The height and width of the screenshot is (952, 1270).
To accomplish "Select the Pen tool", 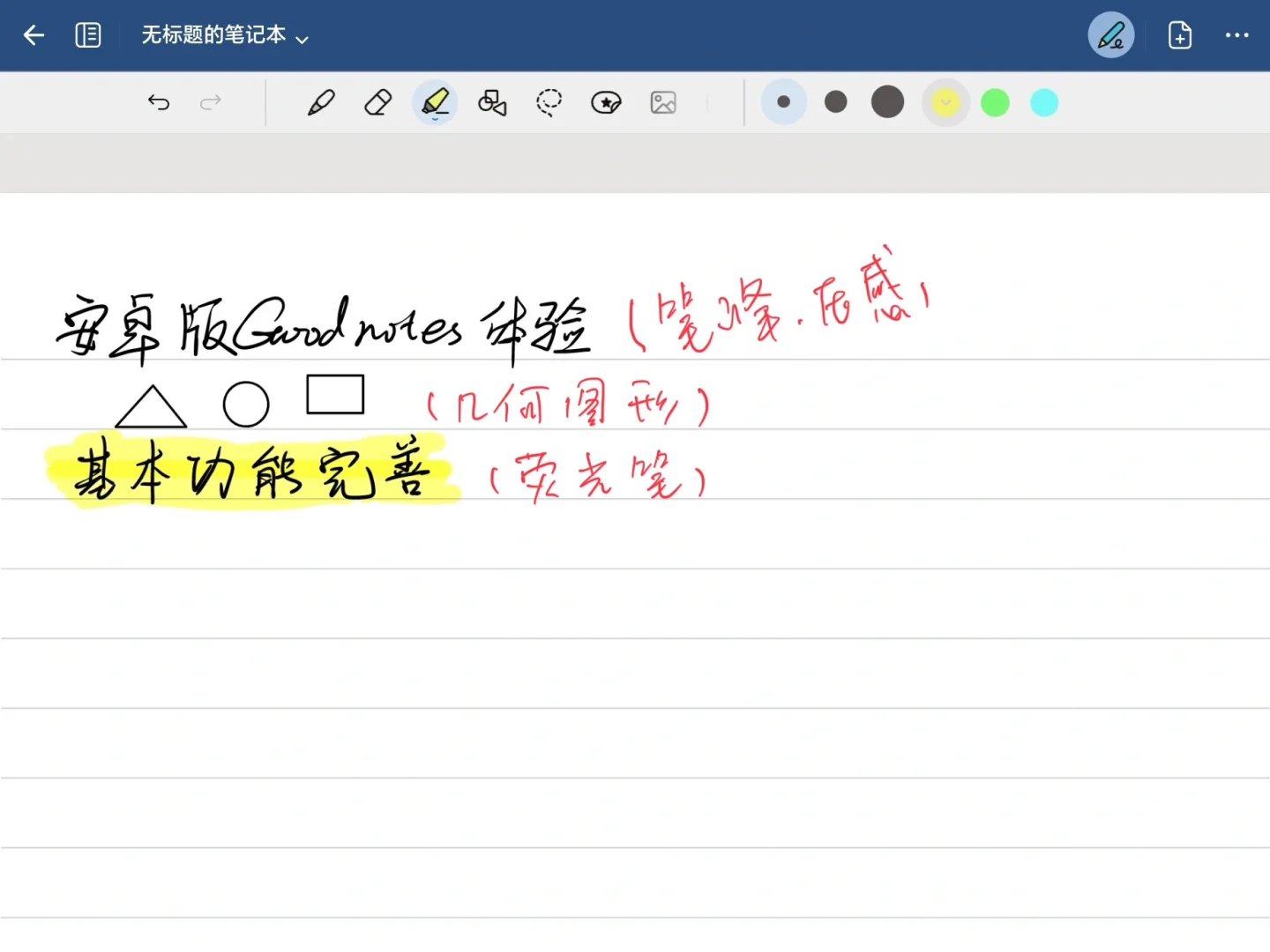I will pyautogui.click(x=321, y=102).
